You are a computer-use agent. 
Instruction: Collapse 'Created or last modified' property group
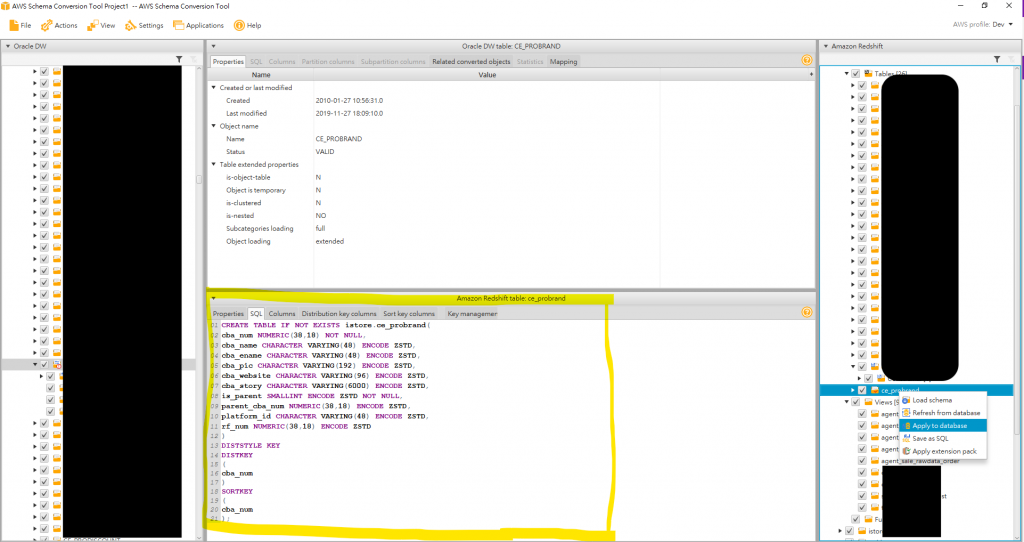point(214,88)
